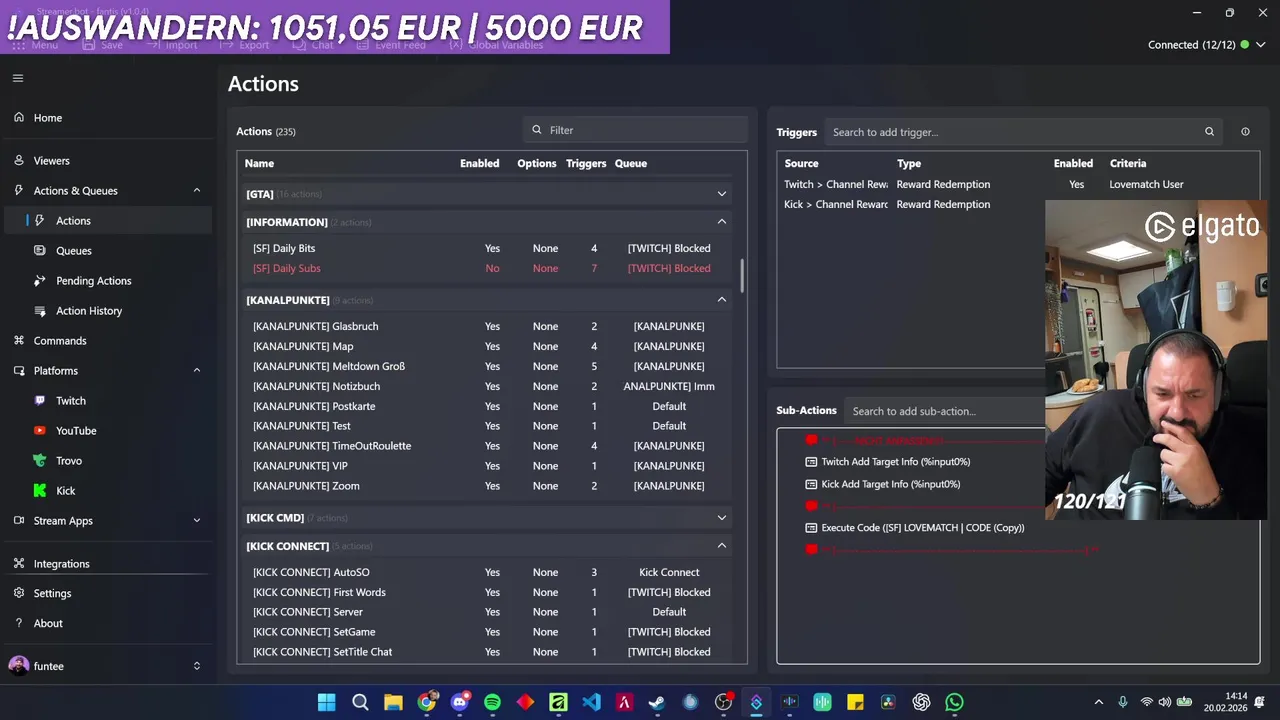Open Steam from the taskbar

point(657,703)
